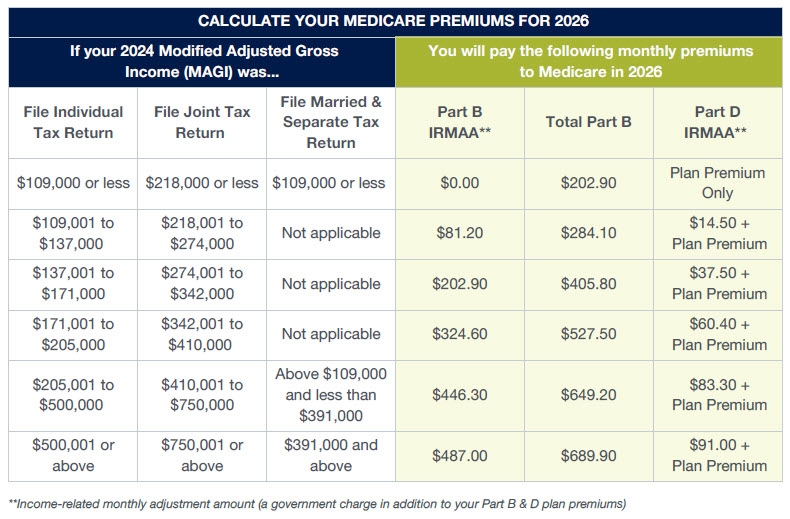Select the "Above $109,000 and less than $391,000" cell
Image resolution: width=790 pixels, height=519 pixels.
click(331, 395)
